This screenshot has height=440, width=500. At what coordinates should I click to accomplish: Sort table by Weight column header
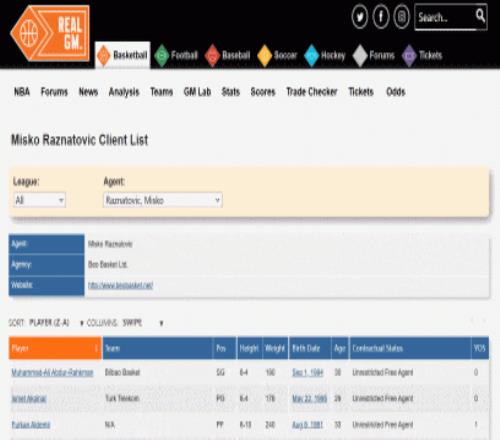pos(275,348)
